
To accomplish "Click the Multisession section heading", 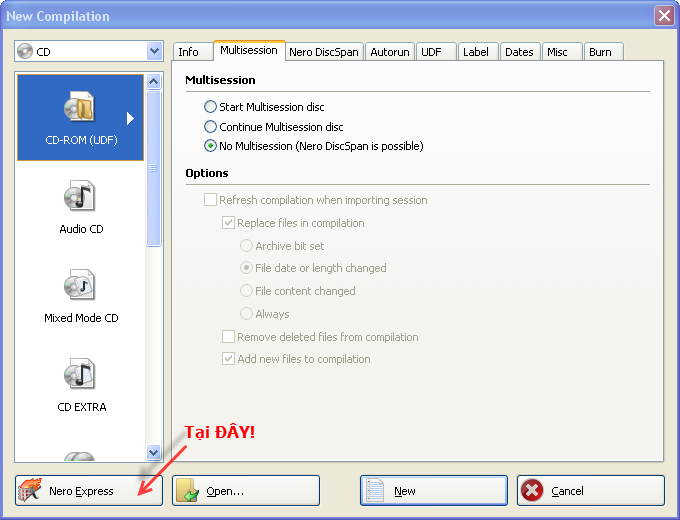I will pos(220,80).
